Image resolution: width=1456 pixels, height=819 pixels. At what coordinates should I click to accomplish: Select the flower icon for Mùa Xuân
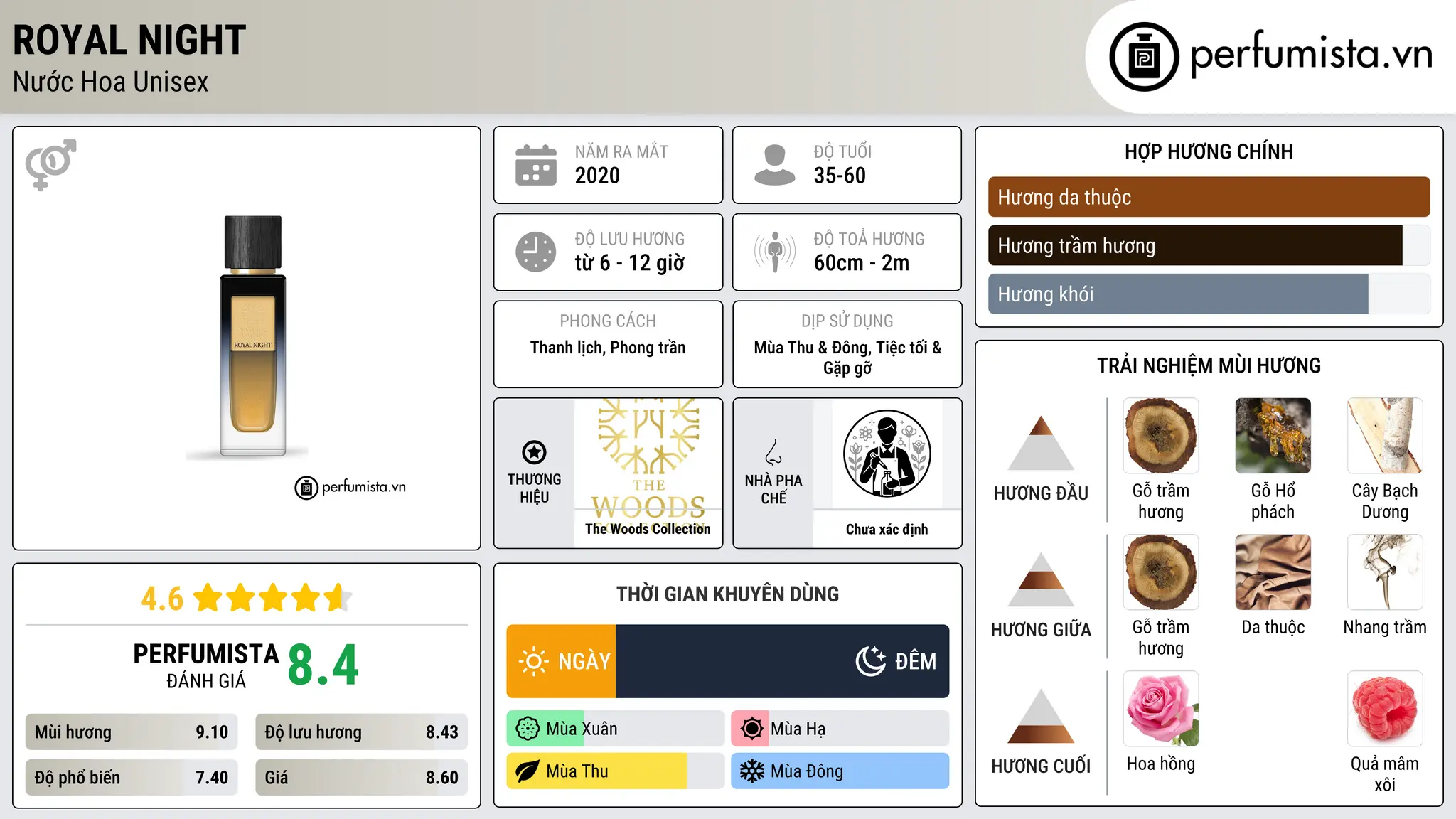point(528,729)
